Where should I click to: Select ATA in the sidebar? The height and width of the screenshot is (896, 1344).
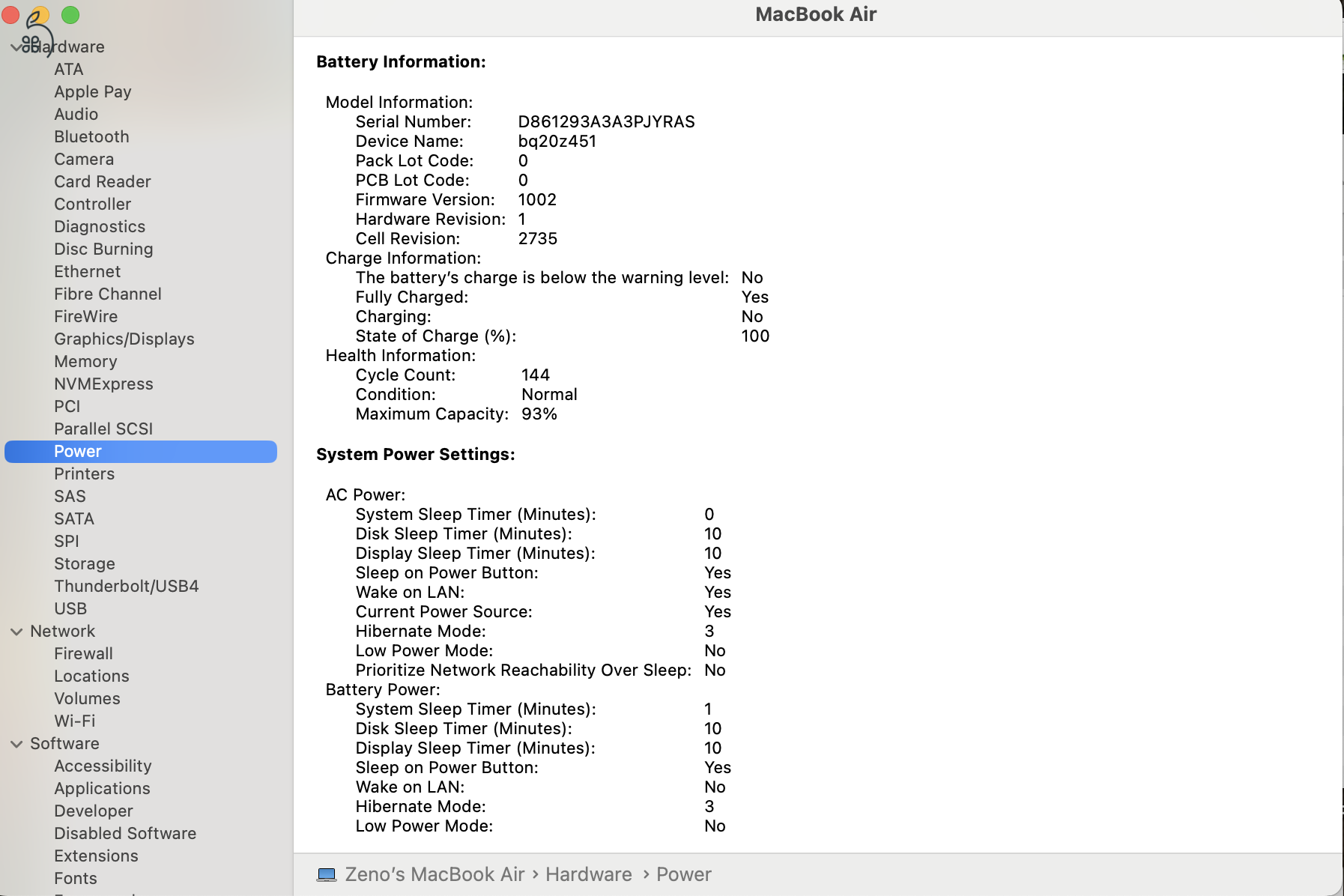coord(69,69)
